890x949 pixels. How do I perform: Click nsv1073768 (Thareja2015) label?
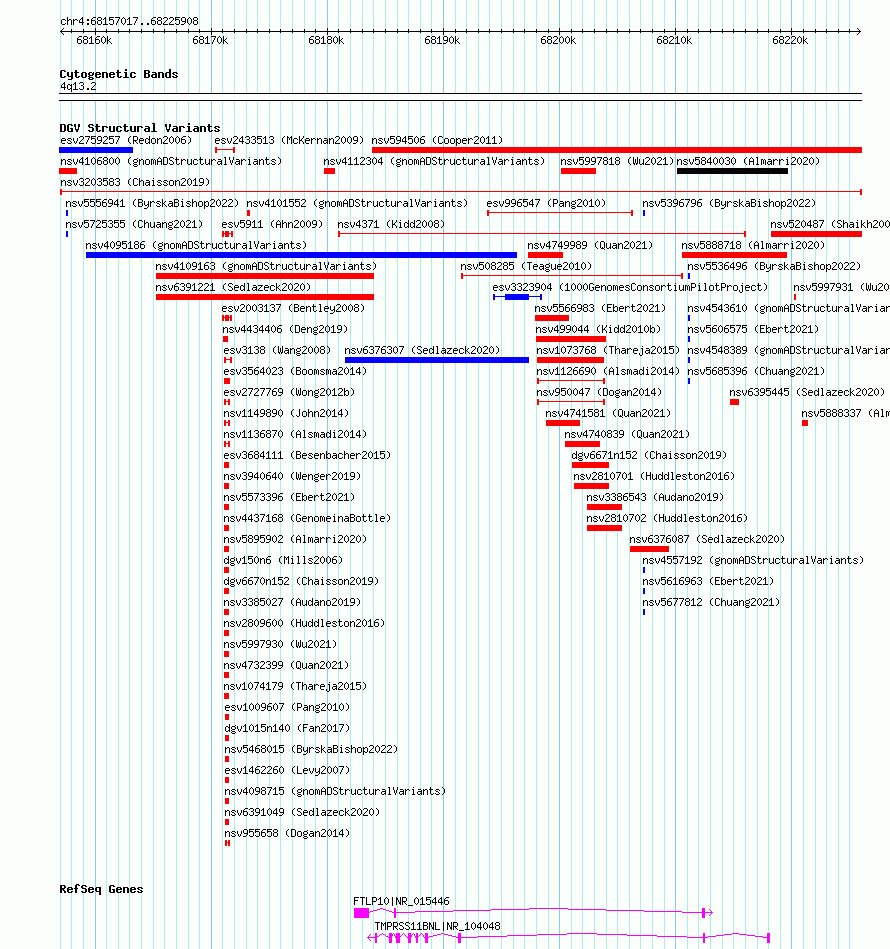pos(608,350)
